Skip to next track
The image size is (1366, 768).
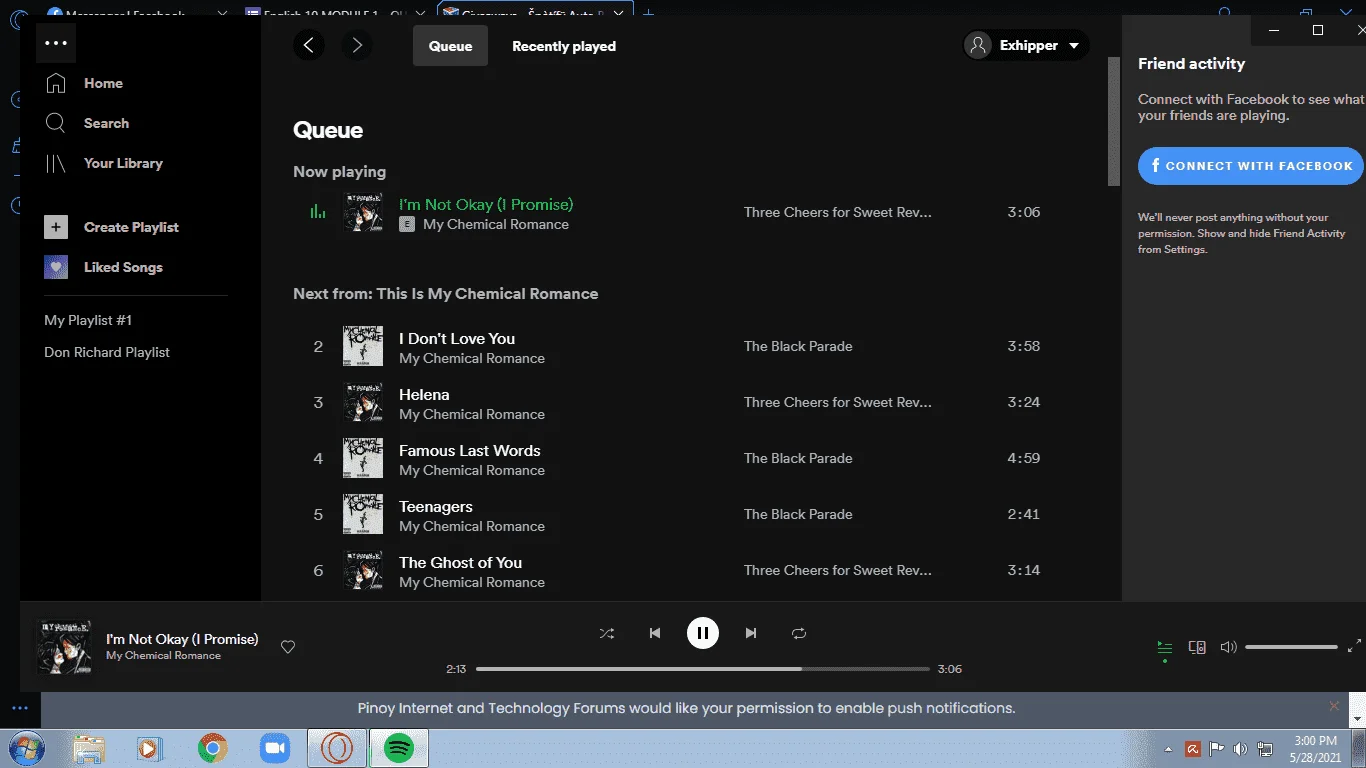751,633
